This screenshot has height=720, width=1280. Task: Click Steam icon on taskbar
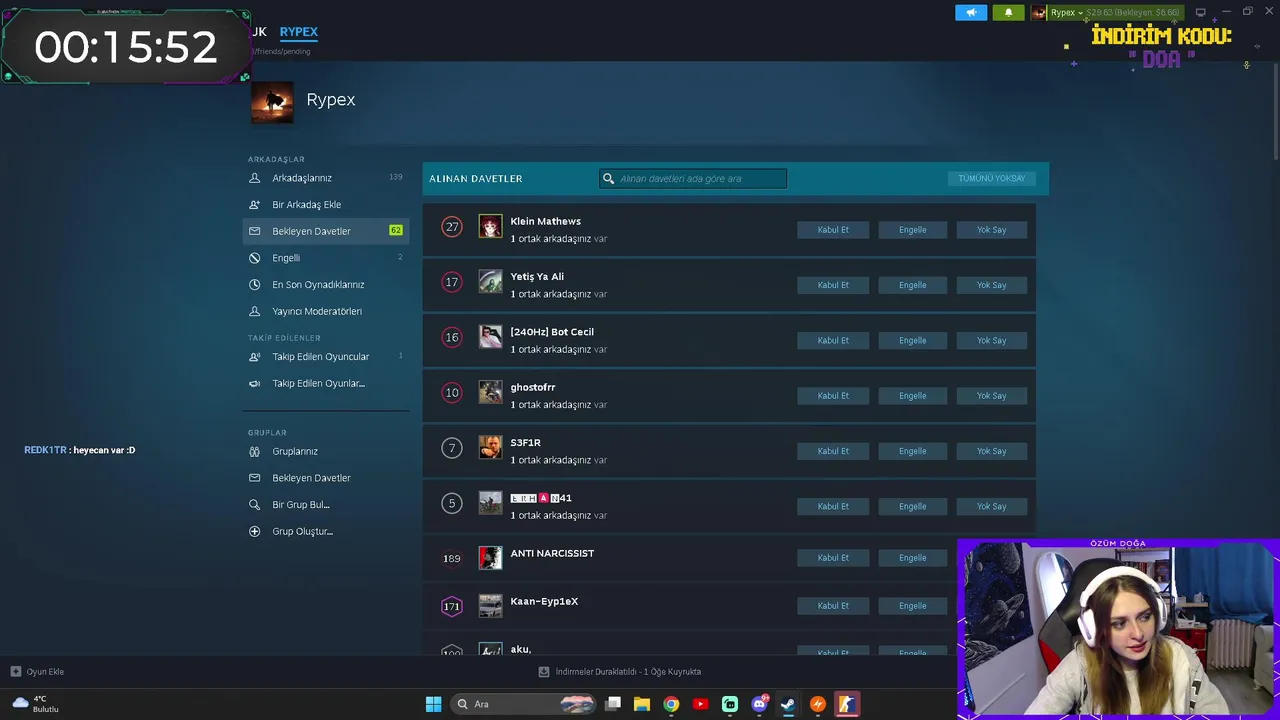tap(788, 704)
